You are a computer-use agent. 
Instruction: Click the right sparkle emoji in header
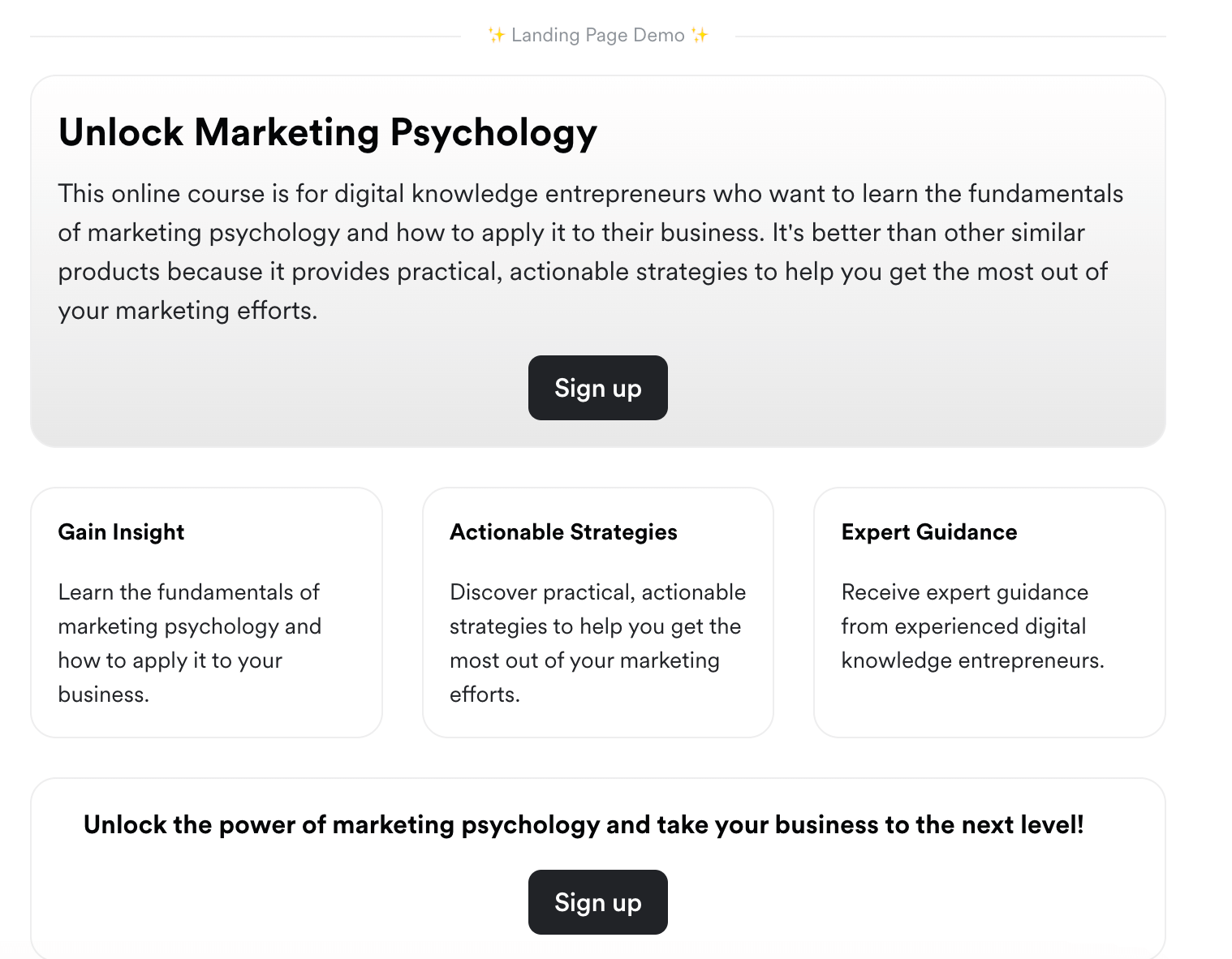point(700,36)
